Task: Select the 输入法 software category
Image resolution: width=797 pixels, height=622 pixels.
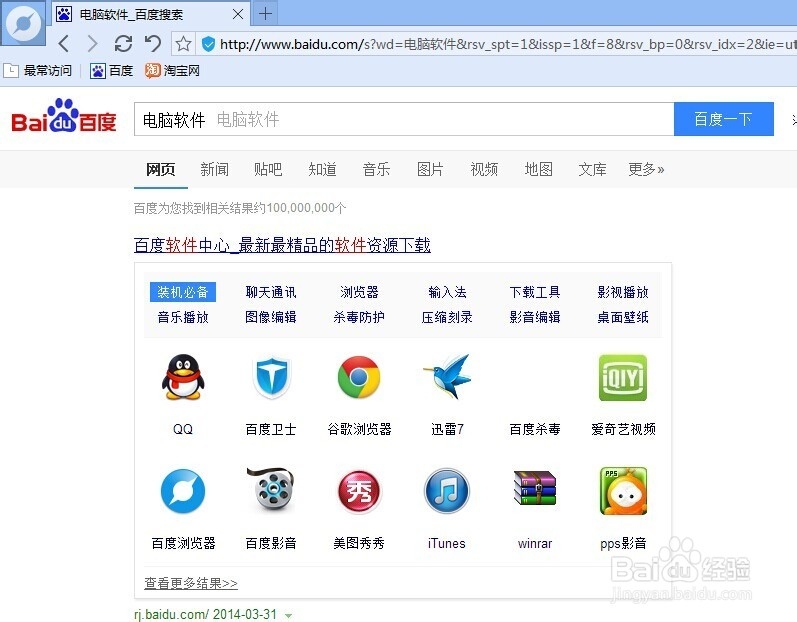Action: tap(447, 292)
